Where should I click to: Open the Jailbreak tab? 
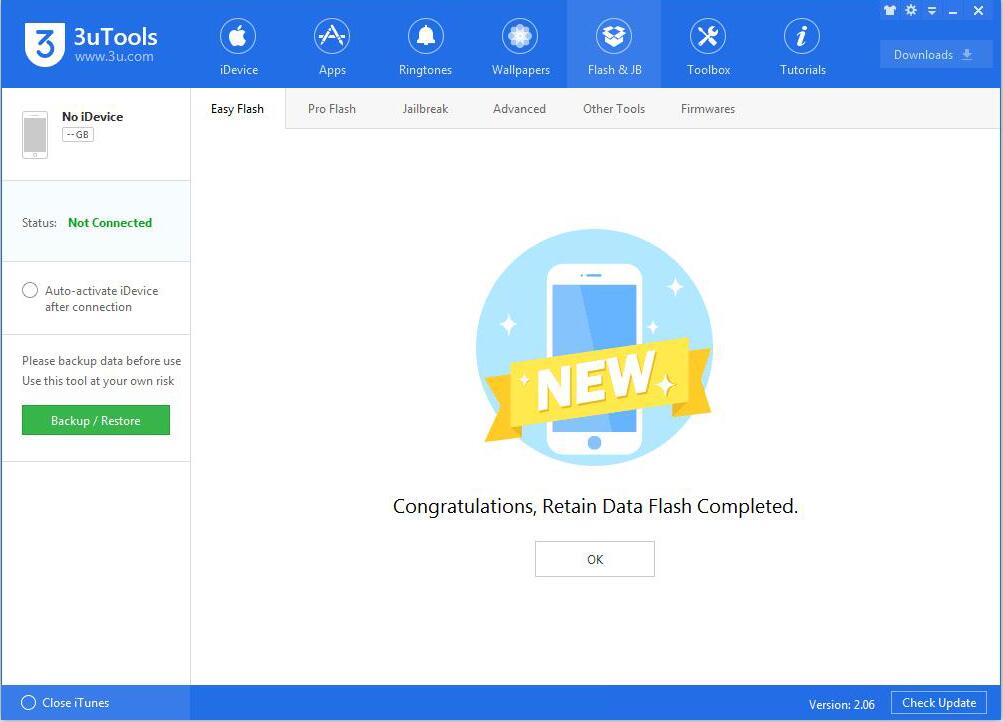tap(425, 108)
